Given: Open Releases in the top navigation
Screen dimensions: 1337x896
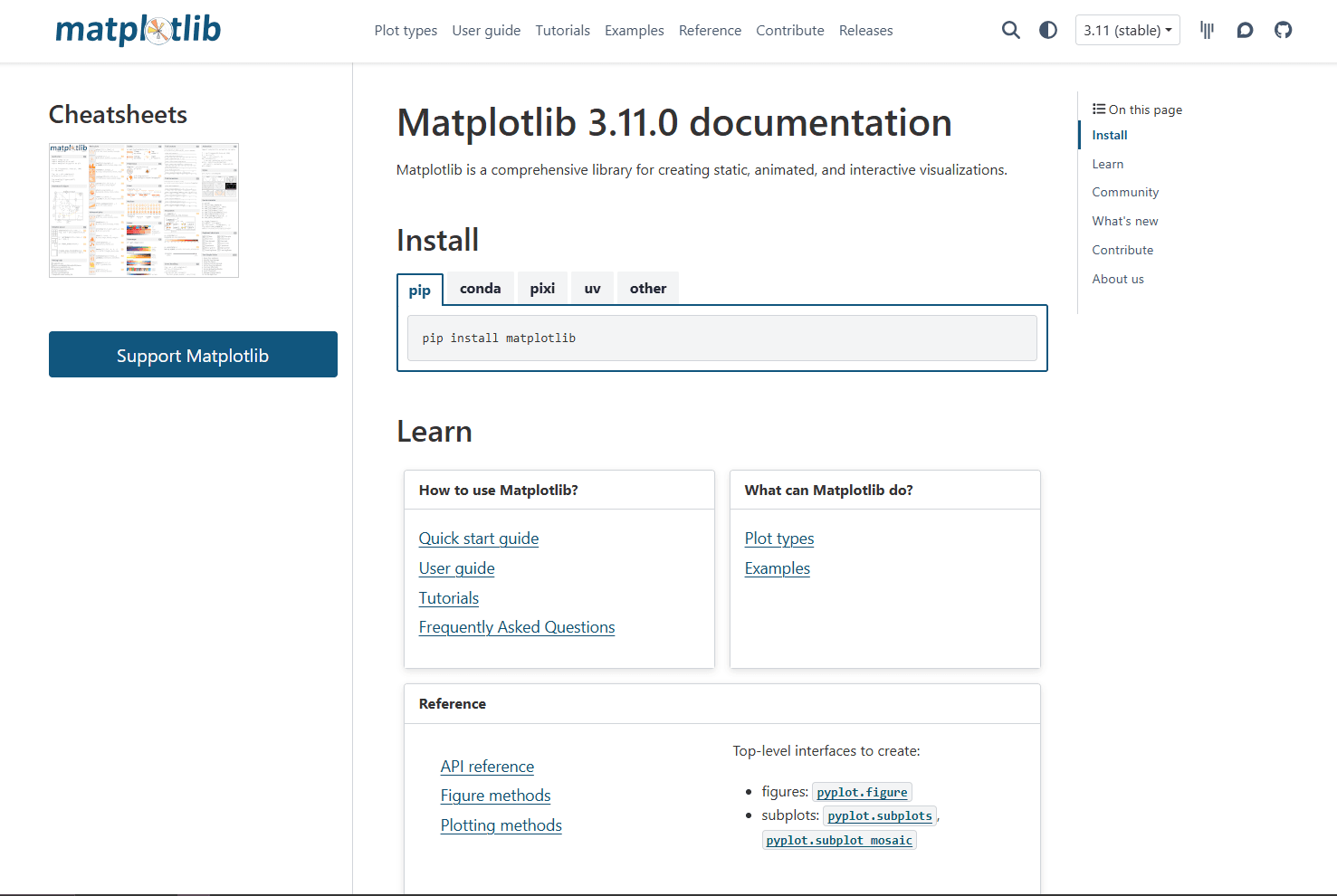Looking at the screenshot, I should pyautogui.click(x=865, y=31).
